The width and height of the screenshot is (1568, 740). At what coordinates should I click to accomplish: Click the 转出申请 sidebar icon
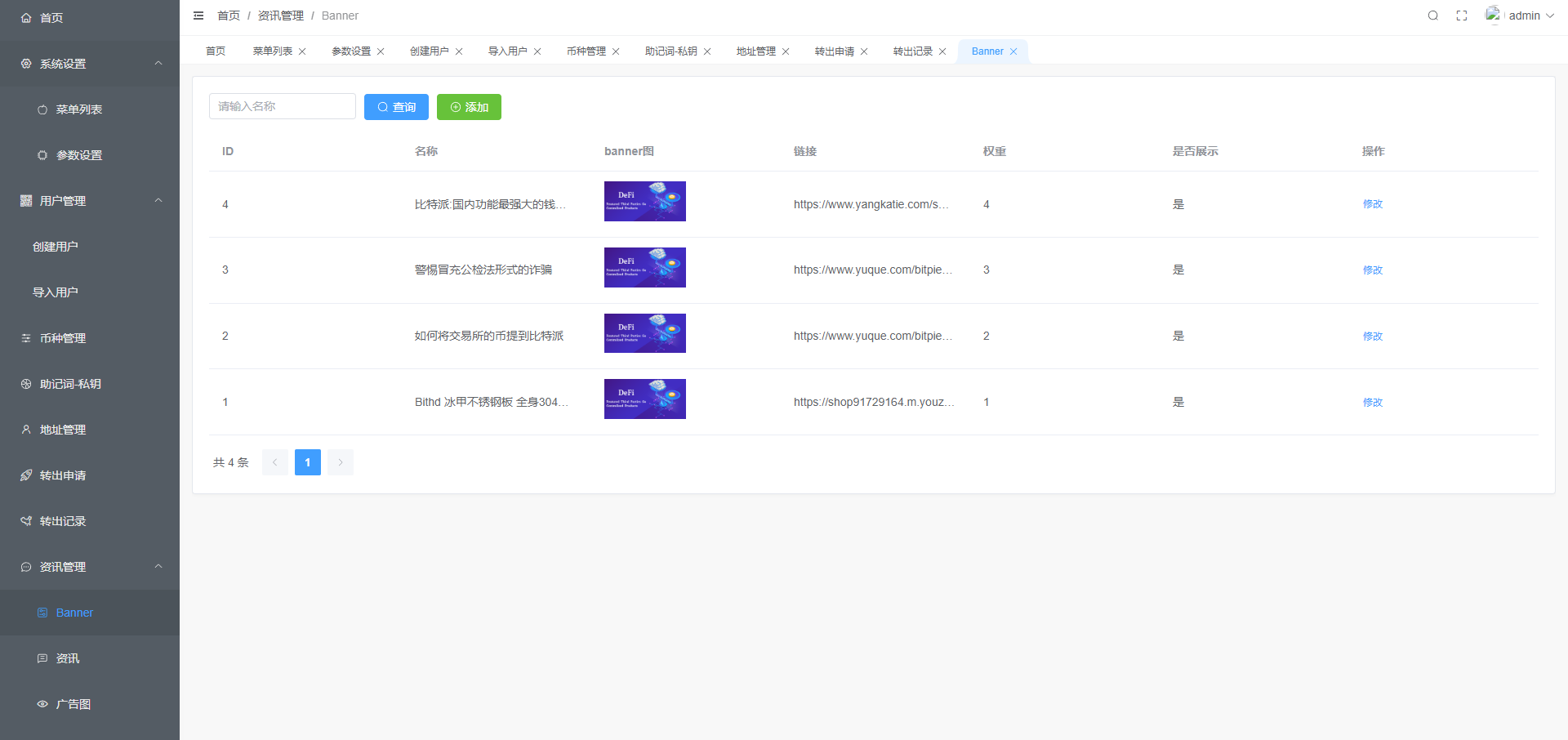25,475
